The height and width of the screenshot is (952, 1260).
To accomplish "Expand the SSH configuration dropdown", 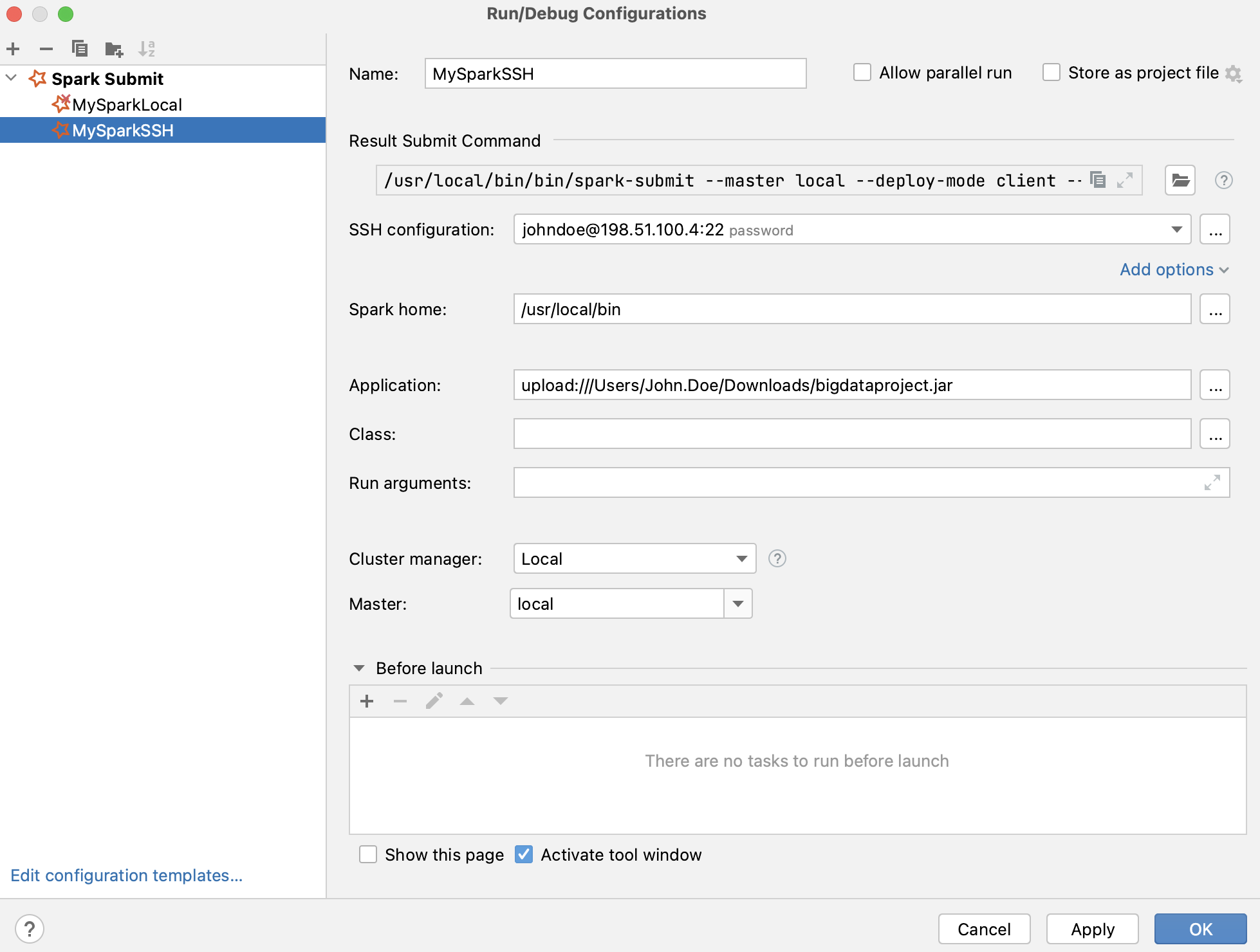I will (1177, 229).
